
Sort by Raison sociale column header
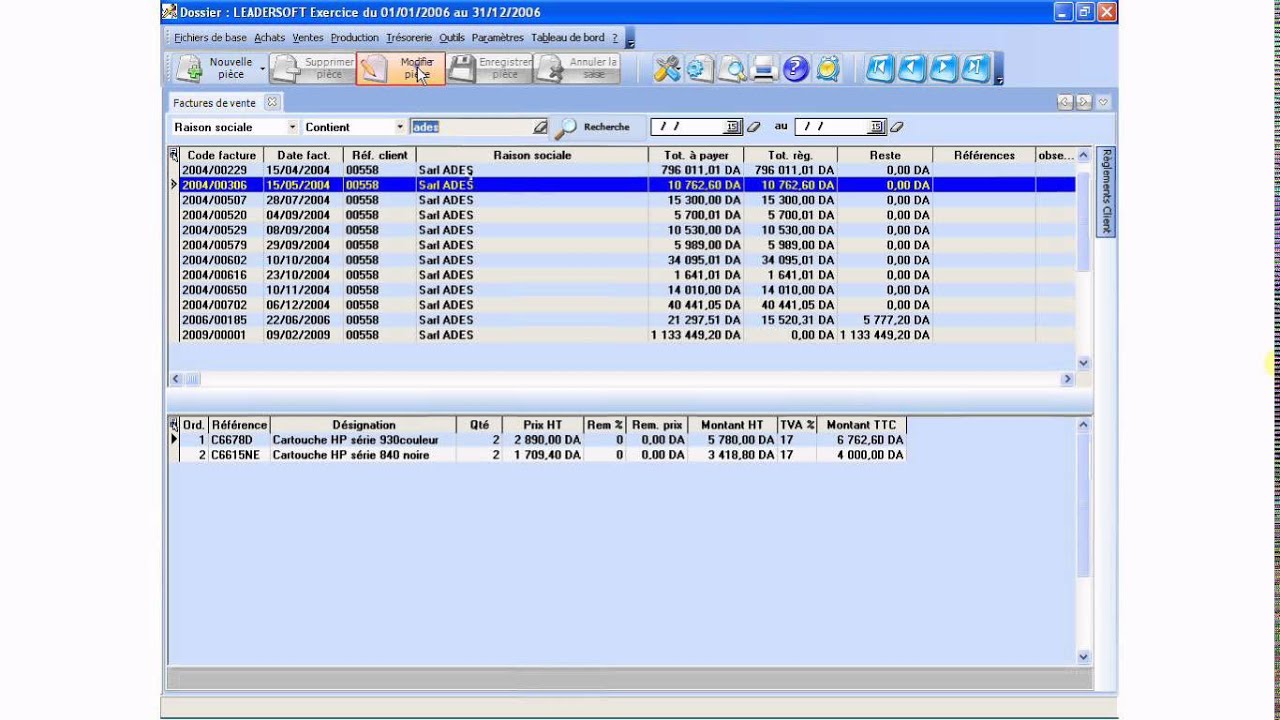pos(532,155)
